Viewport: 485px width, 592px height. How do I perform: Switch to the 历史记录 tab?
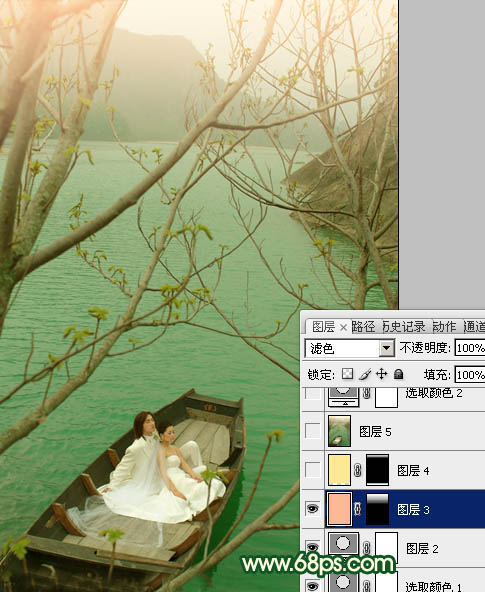404,327
